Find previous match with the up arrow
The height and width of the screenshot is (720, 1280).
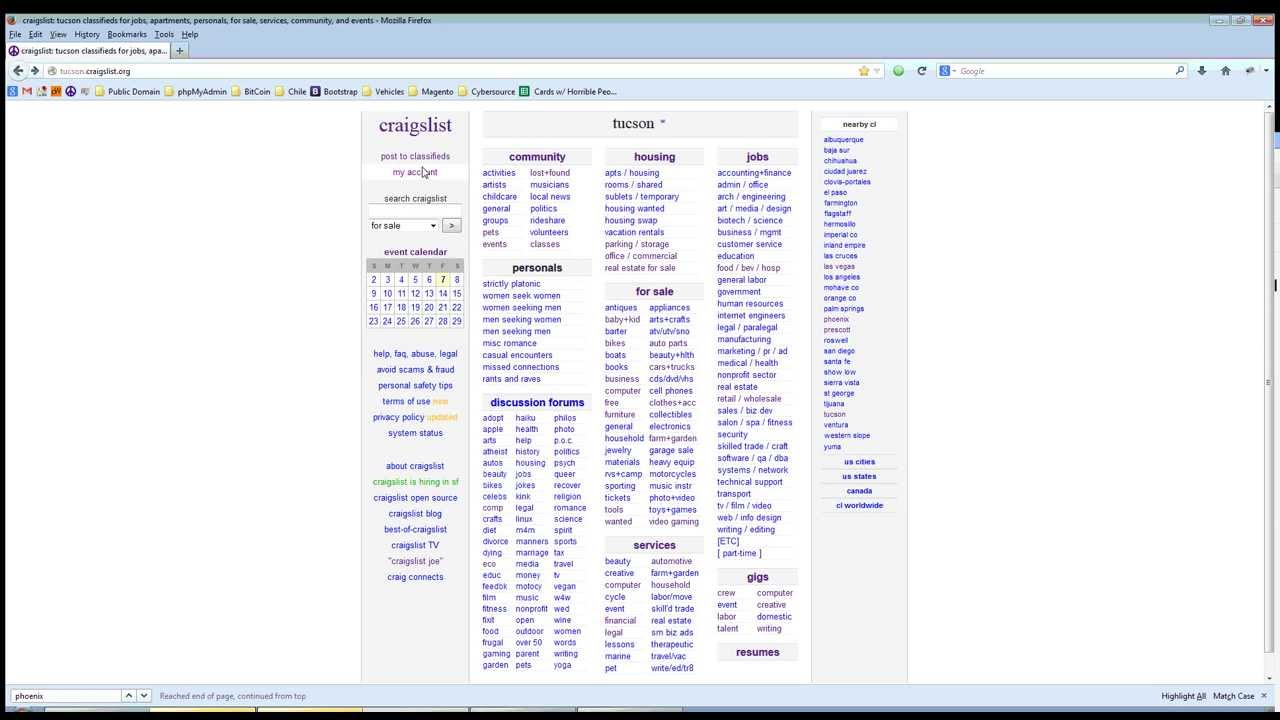(x=128, y=696)
